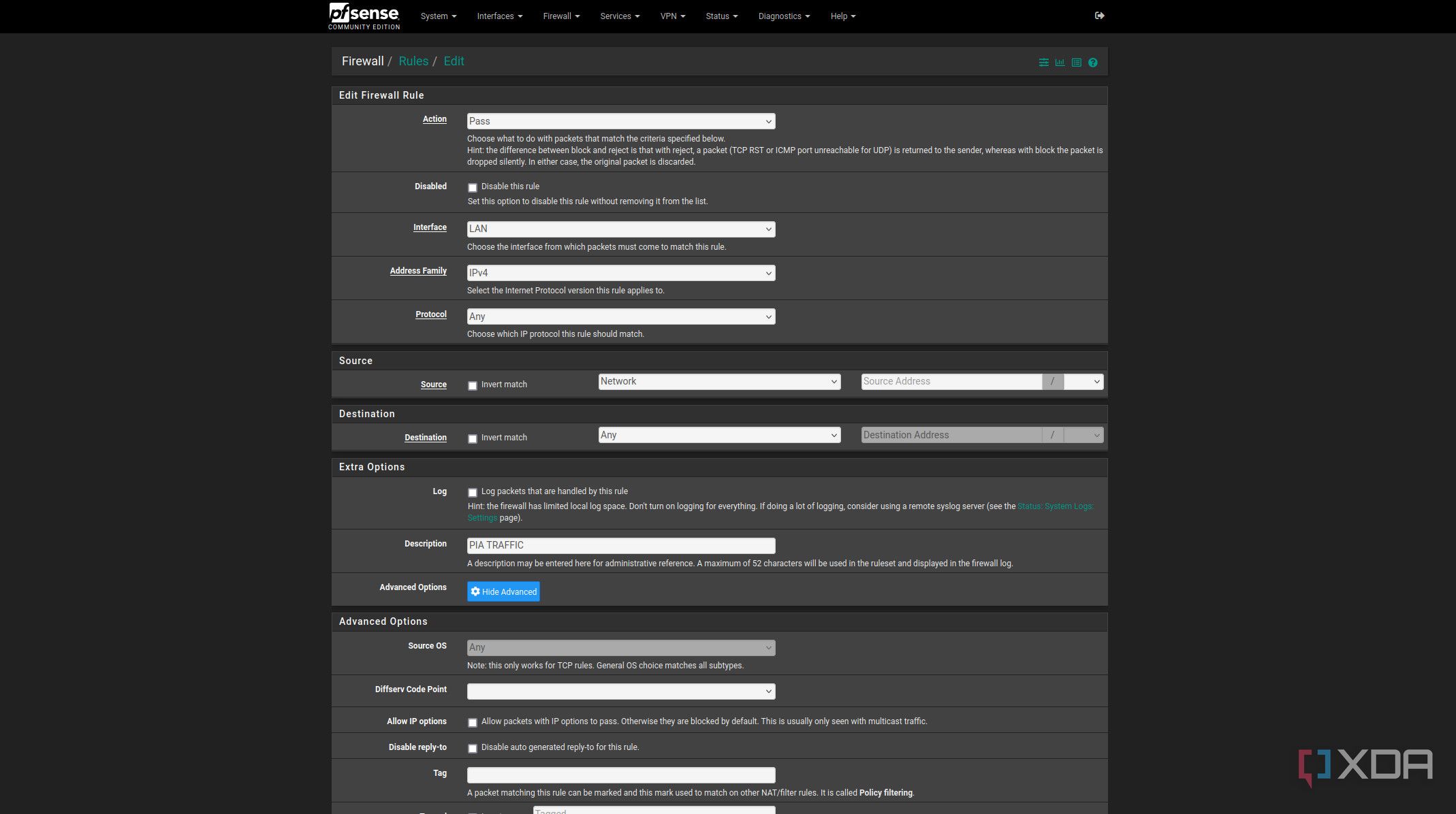Click the bar chart monitoring icon in the breadcrumb bar
This screenshot has width=1456, height=814.
[1060, 62]
